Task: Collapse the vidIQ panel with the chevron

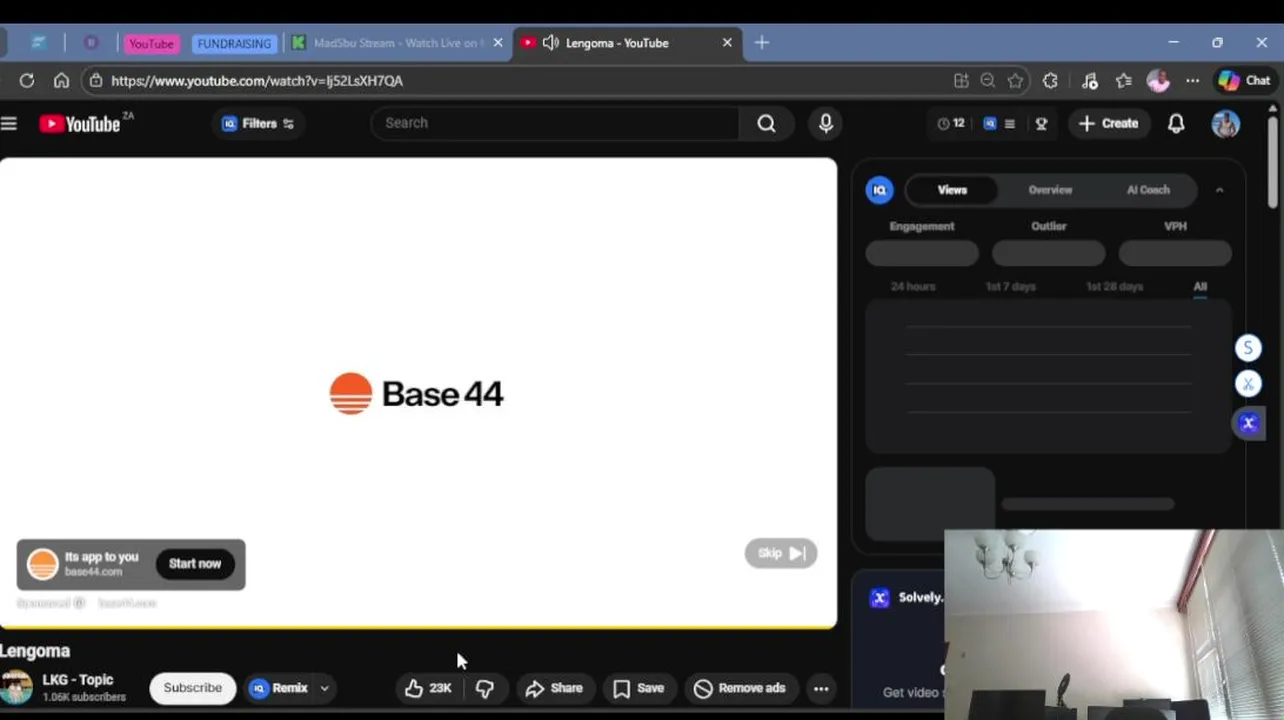Action: [x=1219, y=190]
